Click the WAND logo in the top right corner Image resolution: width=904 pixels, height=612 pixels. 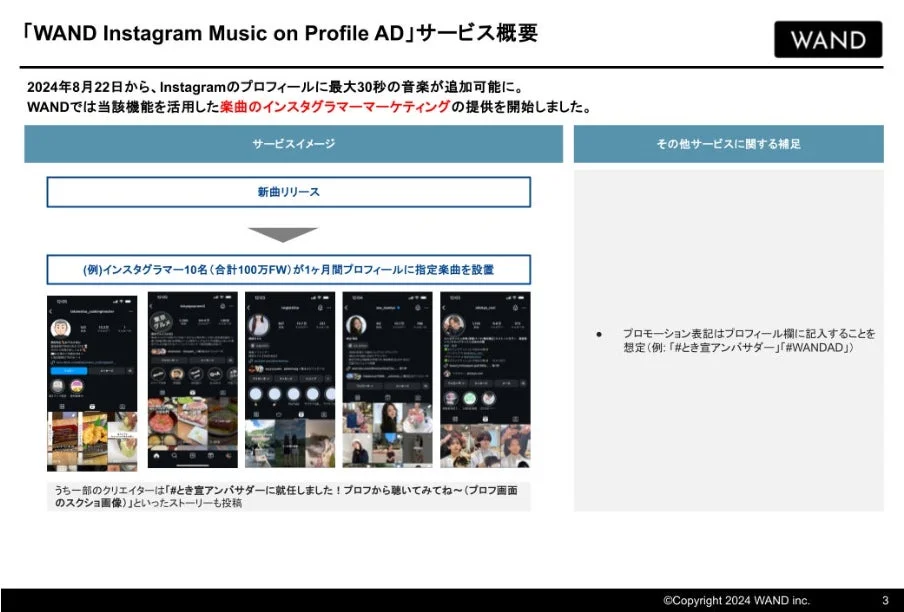tap(828, 41)
